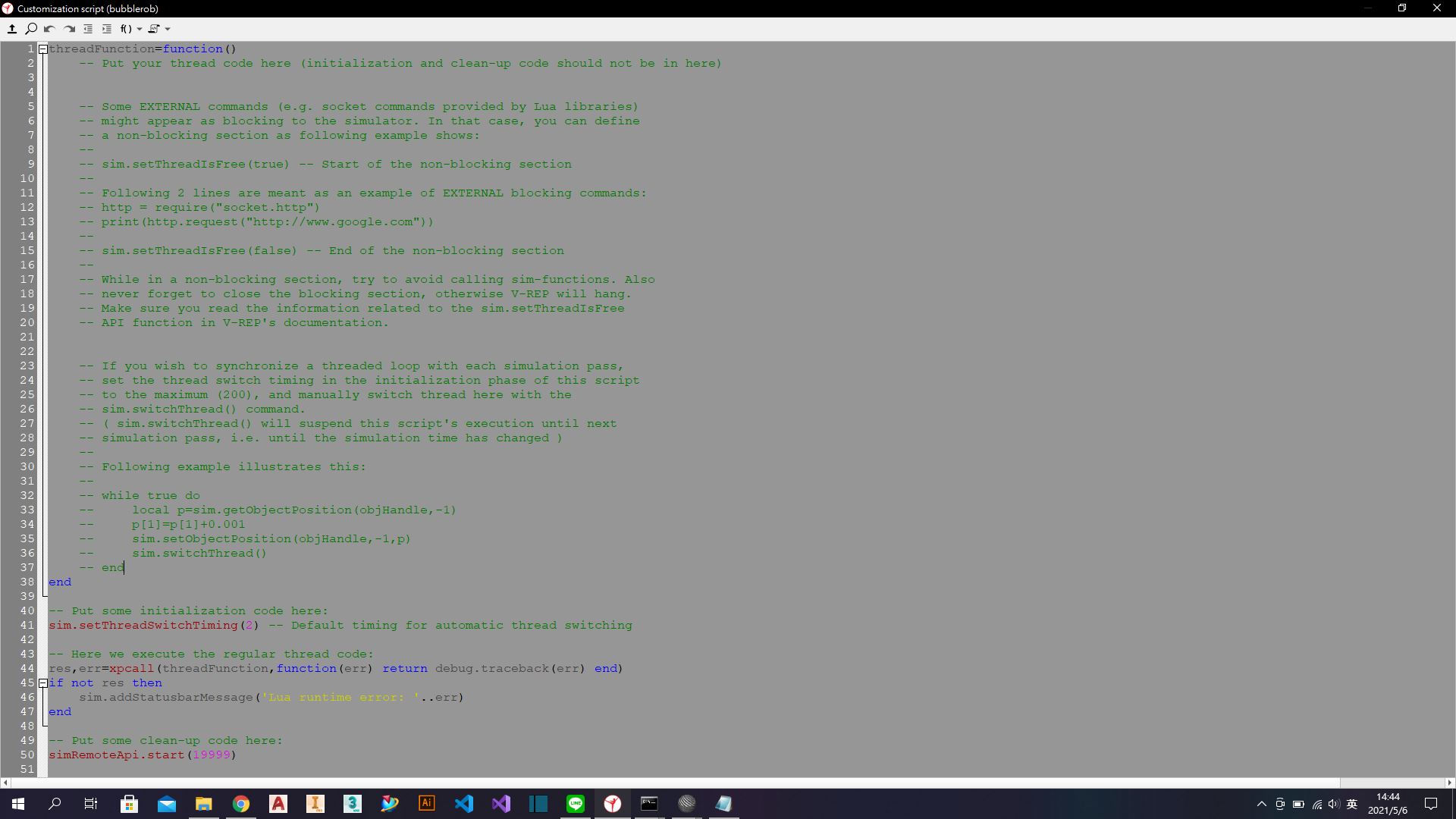Show hidden system tray icons

pyautogui.click(x=1262, y=805)
